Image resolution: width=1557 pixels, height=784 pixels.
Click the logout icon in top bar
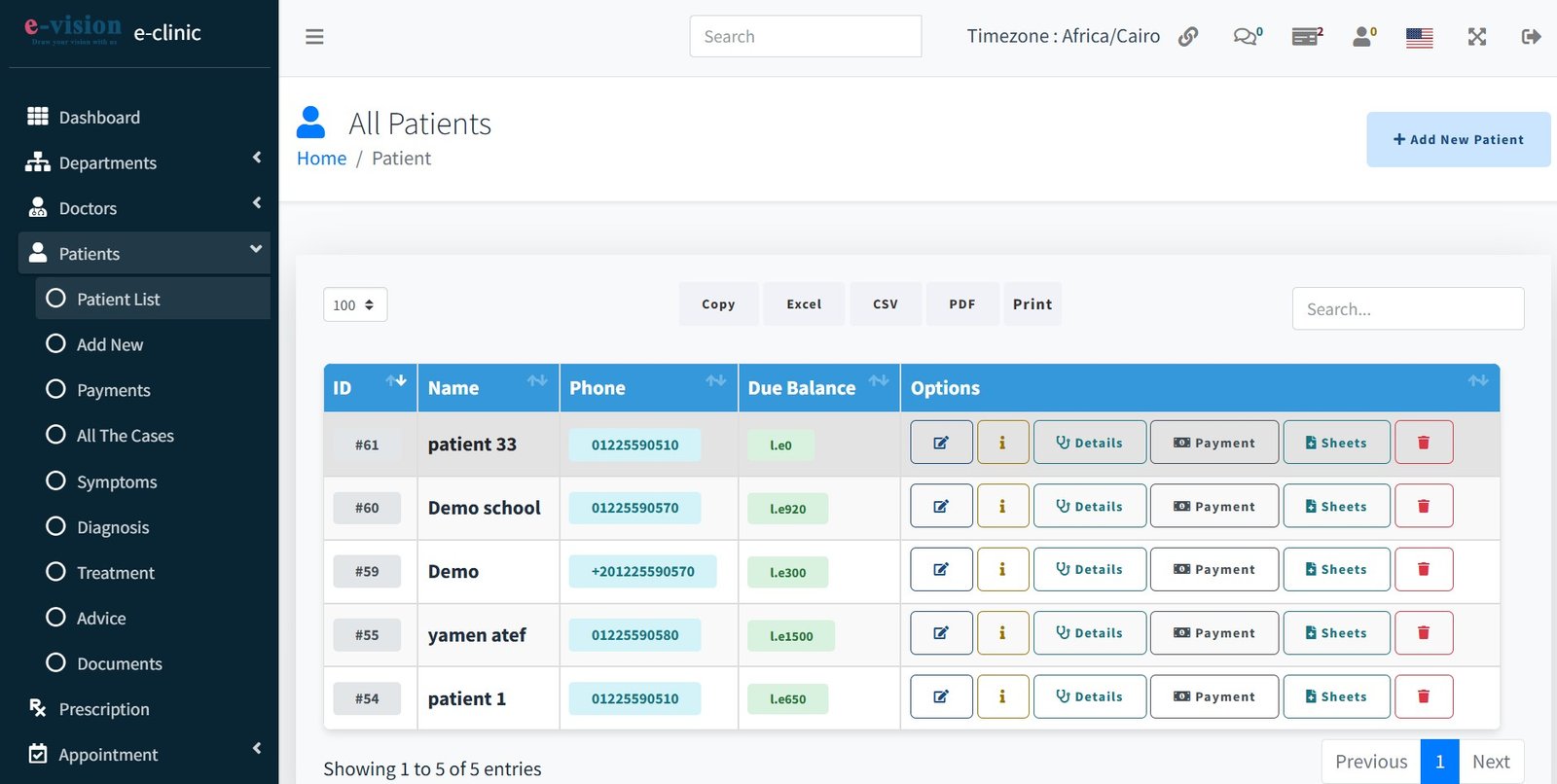1530,37
